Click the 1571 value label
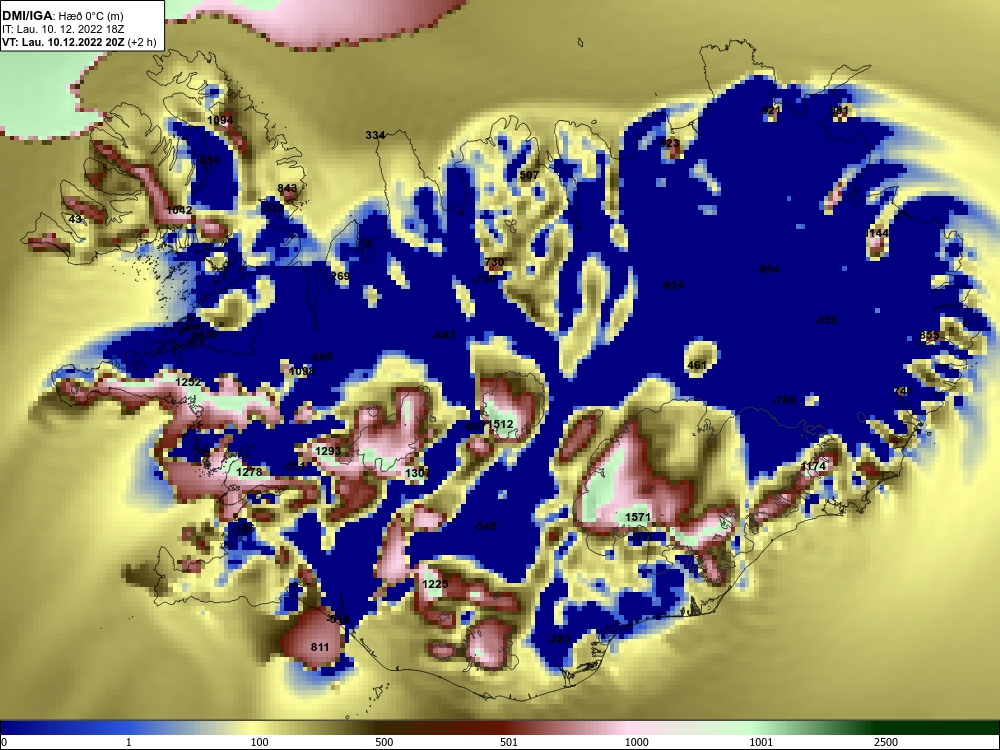This screenshot has width=1000, height=750. 638,517
